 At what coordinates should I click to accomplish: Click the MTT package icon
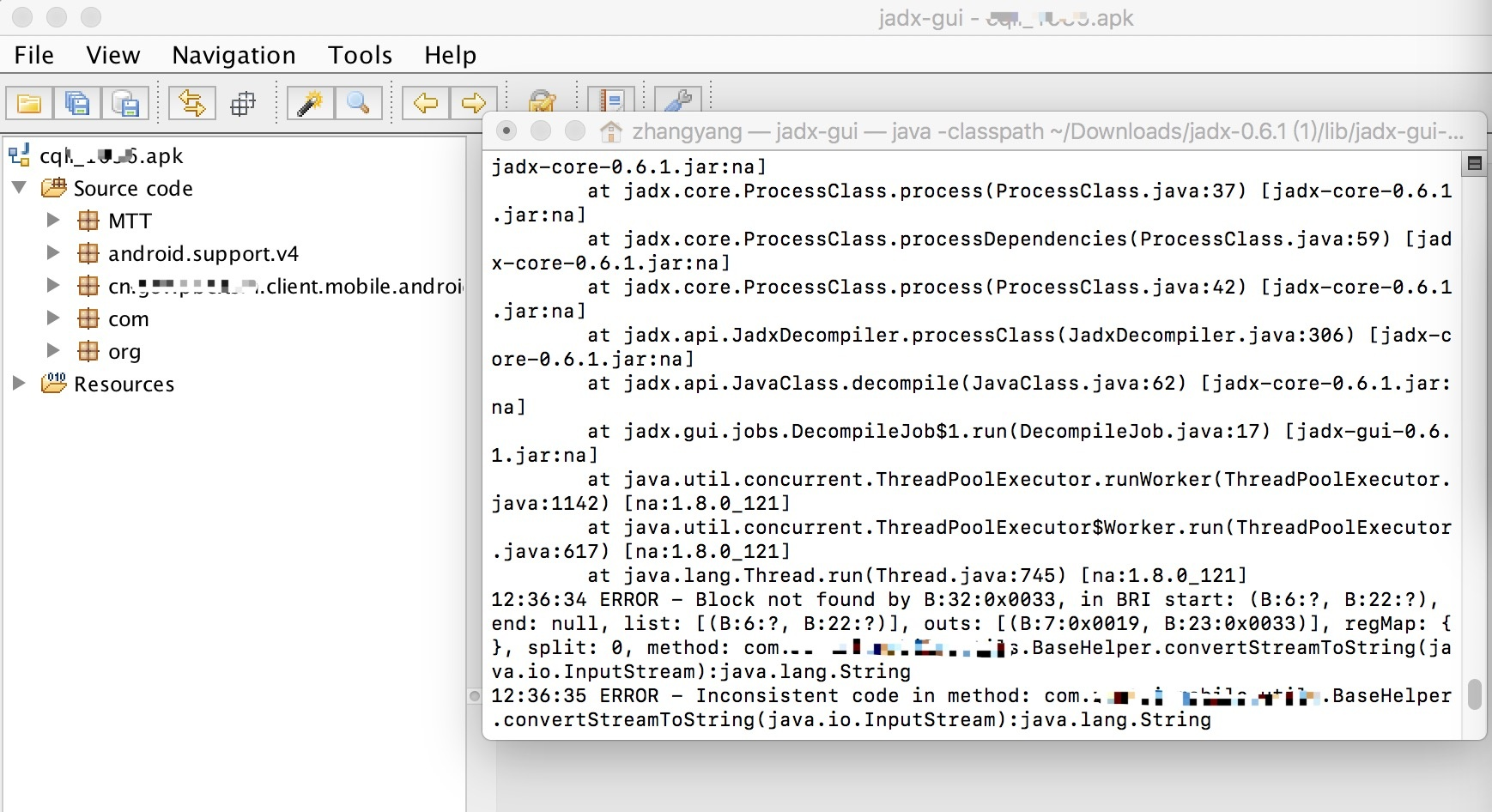point(88,221)
